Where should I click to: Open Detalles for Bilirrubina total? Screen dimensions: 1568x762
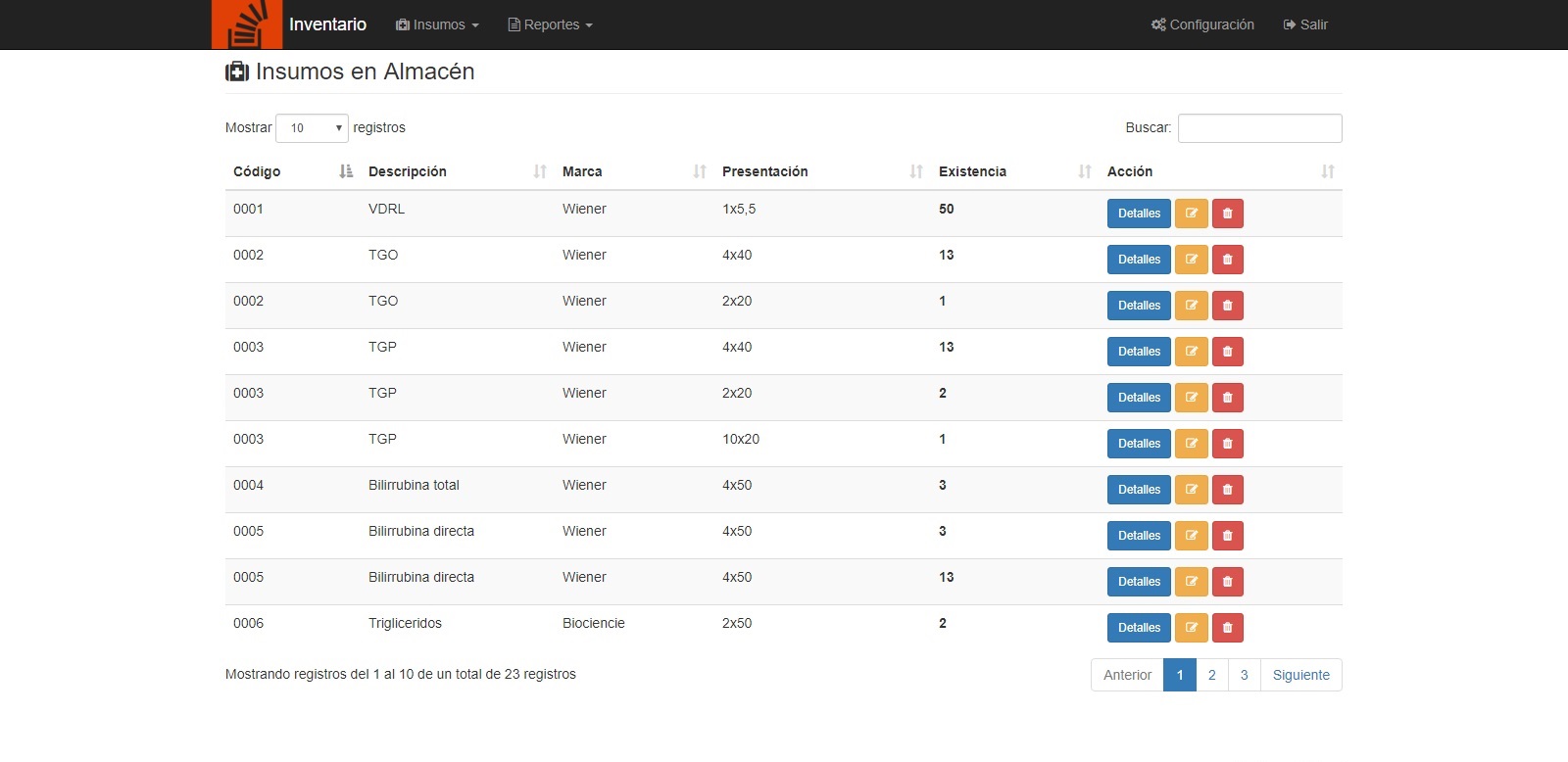[1139, 490]
